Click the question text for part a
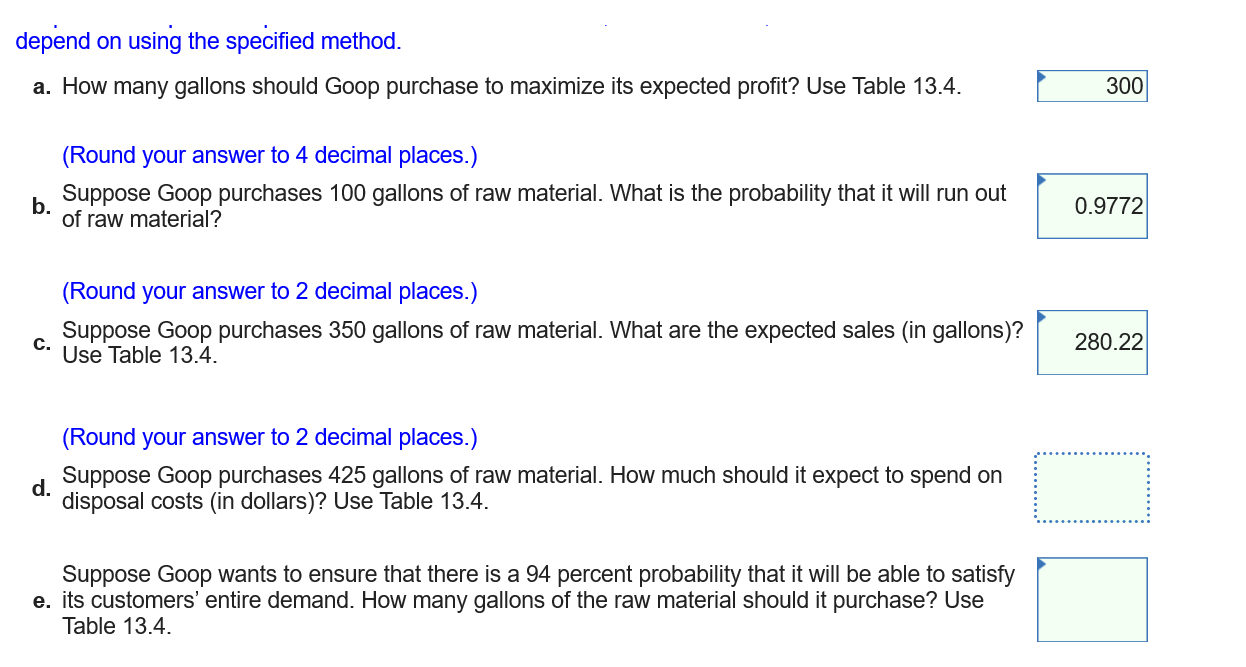Screen dimensions: 1246x667 pos(510,86)
